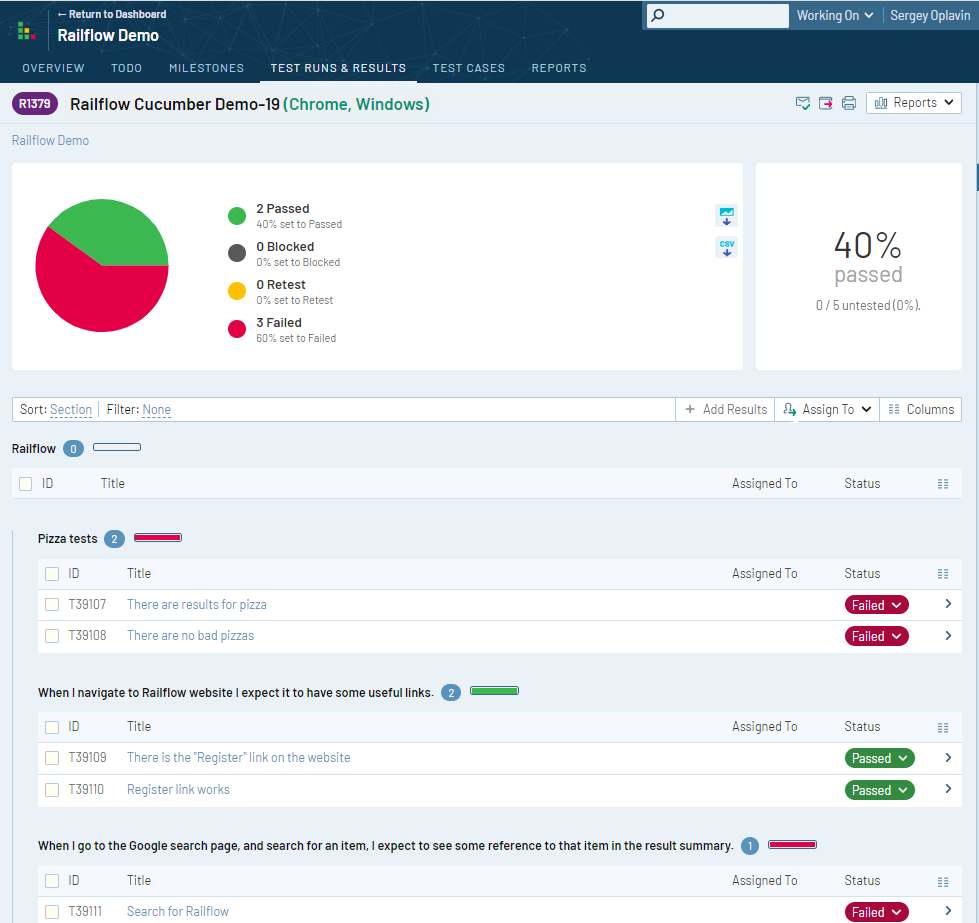Select the checkbox for test T39110
This screenshot has width=979, height=923.
tap(52, 790)
